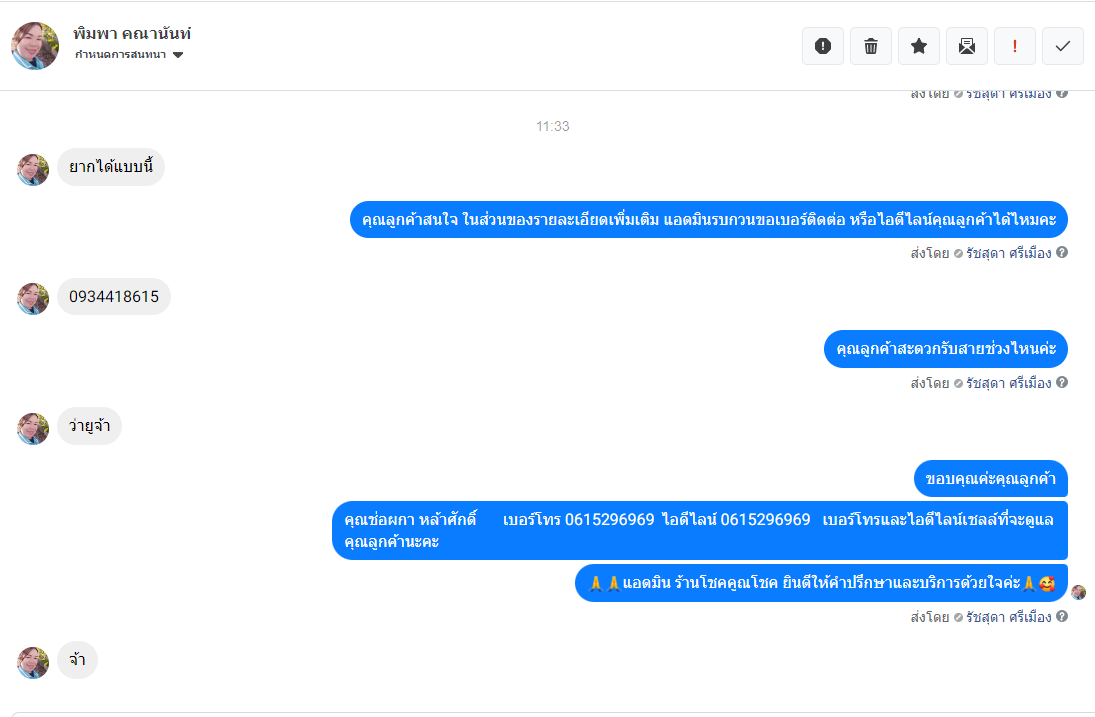Mark conversation done with checkmark icon

[1063, 46]
